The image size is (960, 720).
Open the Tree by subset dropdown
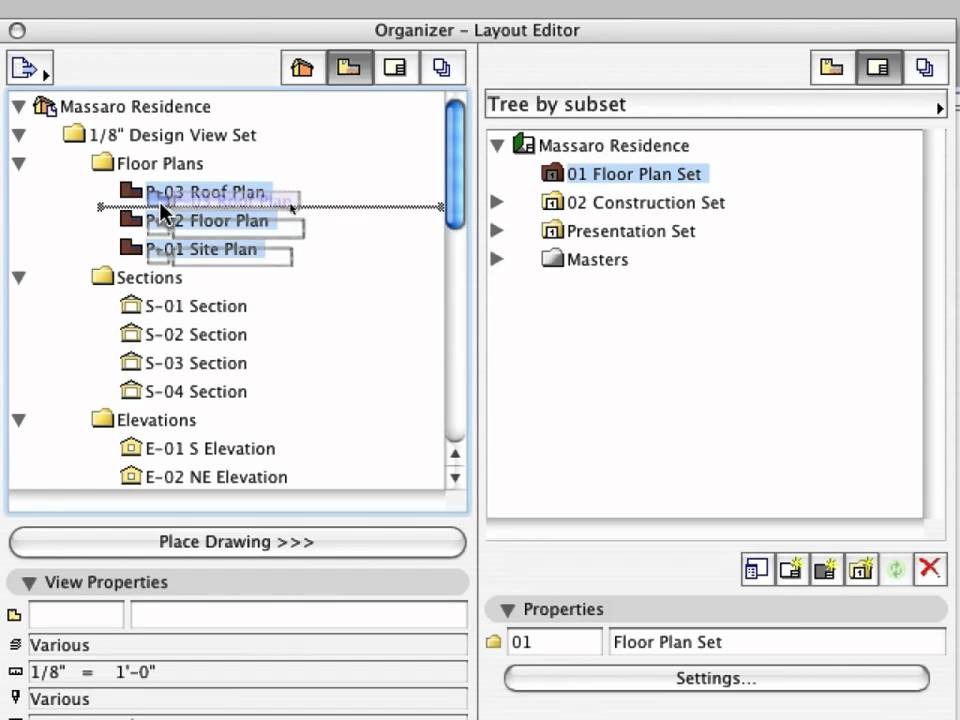pyautogui.click(x=716, y=104)
